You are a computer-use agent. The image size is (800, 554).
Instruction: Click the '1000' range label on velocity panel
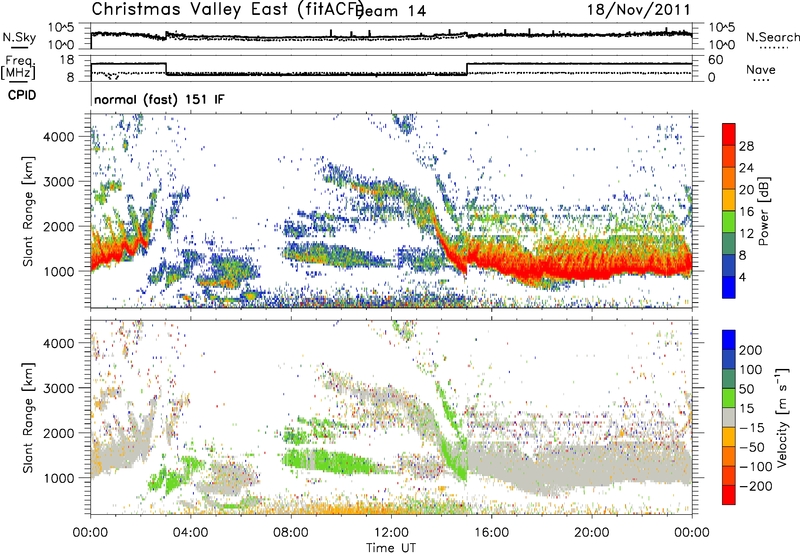(x=58, y=478)
